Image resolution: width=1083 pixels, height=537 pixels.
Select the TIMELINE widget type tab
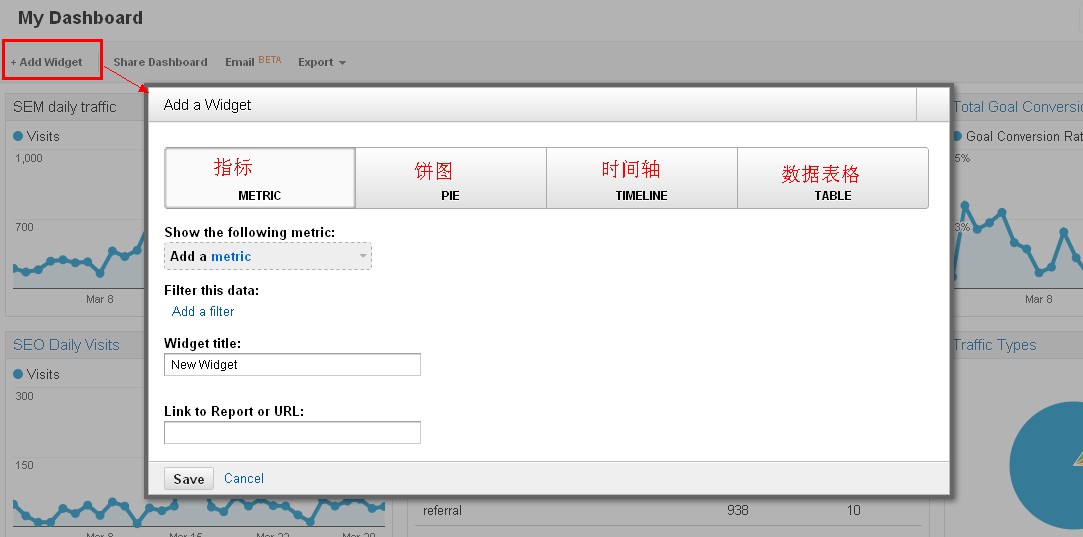[x=642, y=178]
